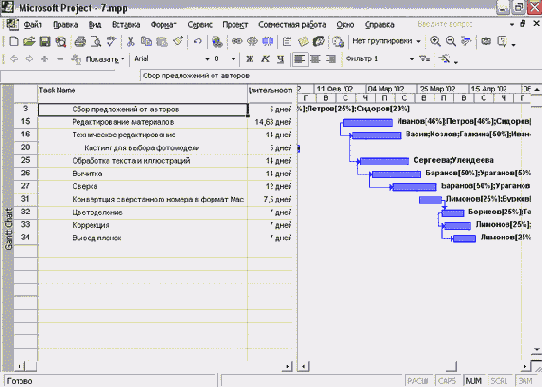This screenshot has height=387, width=542.
Task: Expand standard toolbar options arrow
Action: click(x=513, y=45)
